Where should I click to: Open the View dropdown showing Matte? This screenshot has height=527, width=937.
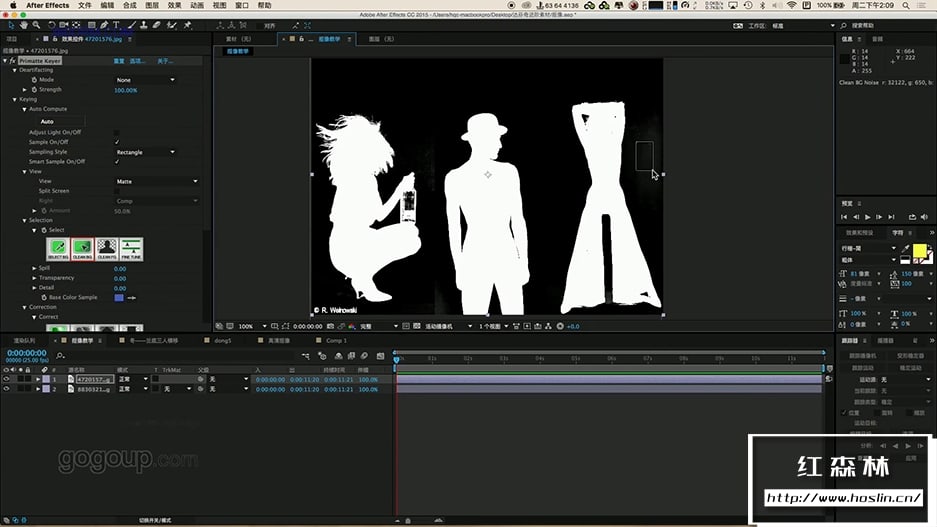[157, 181]
